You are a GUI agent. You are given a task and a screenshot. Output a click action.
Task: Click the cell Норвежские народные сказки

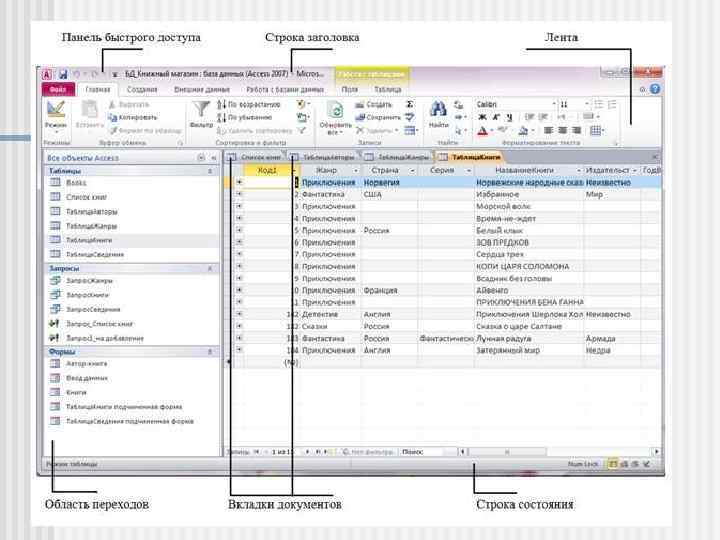pos(529,183)
